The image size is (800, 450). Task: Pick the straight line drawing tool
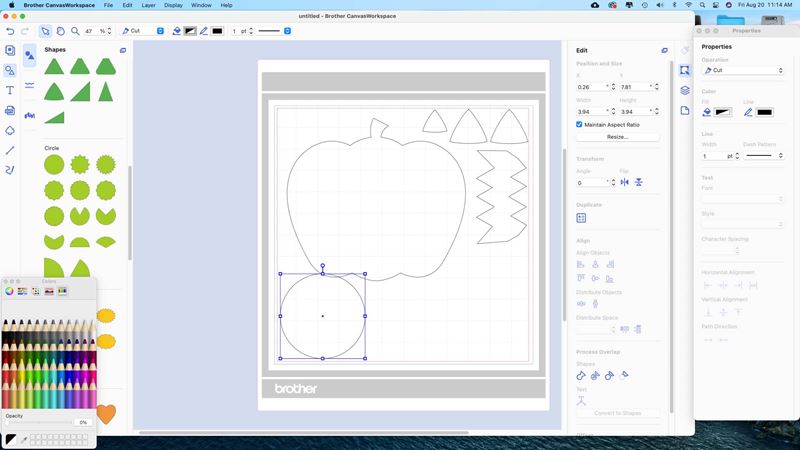pyautogui.click(x=10, y=150)
